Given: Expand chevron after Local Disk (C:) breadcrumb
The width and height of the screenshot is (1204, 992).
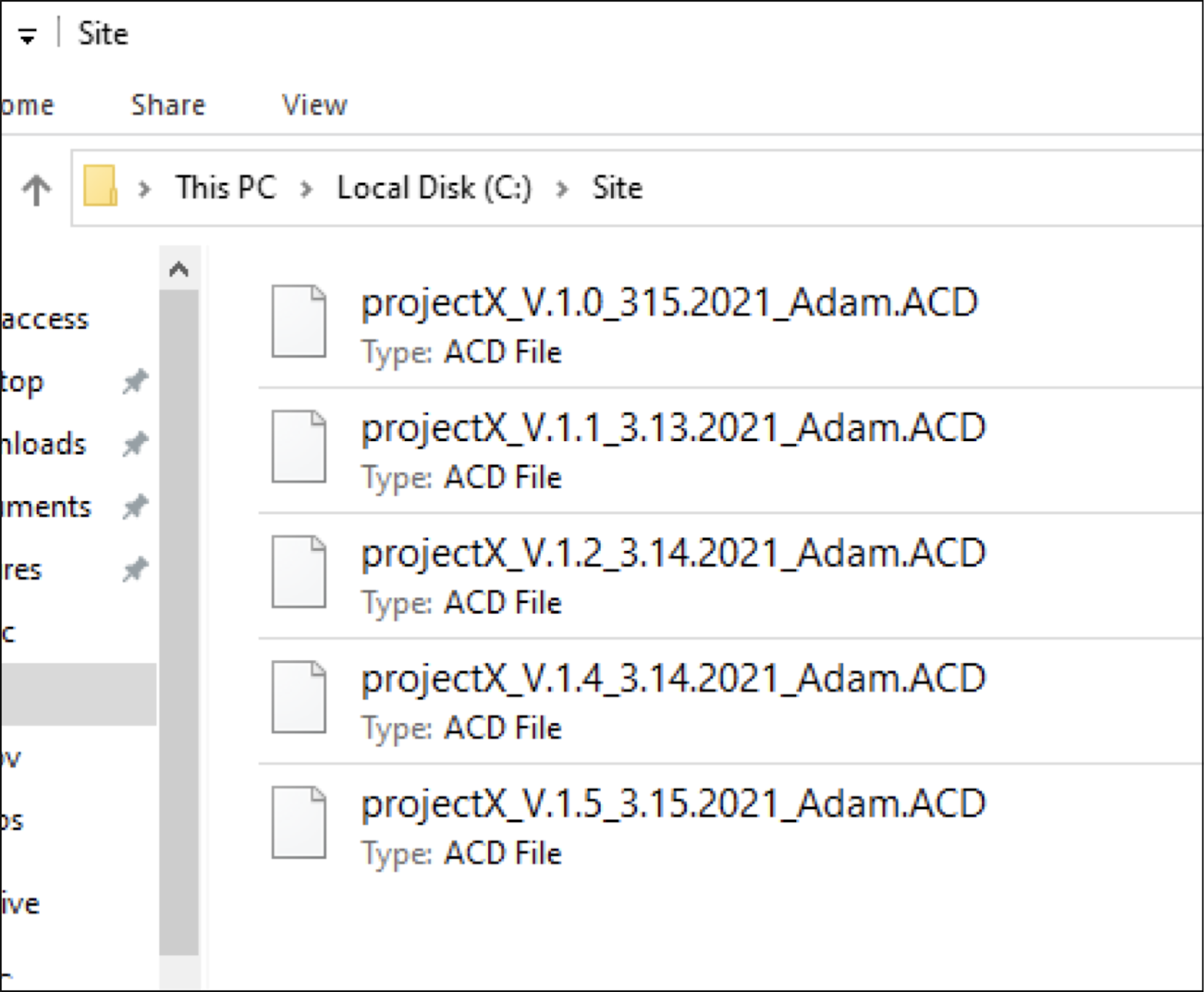Looking at the screenshot, I should (x=562, y=189).
